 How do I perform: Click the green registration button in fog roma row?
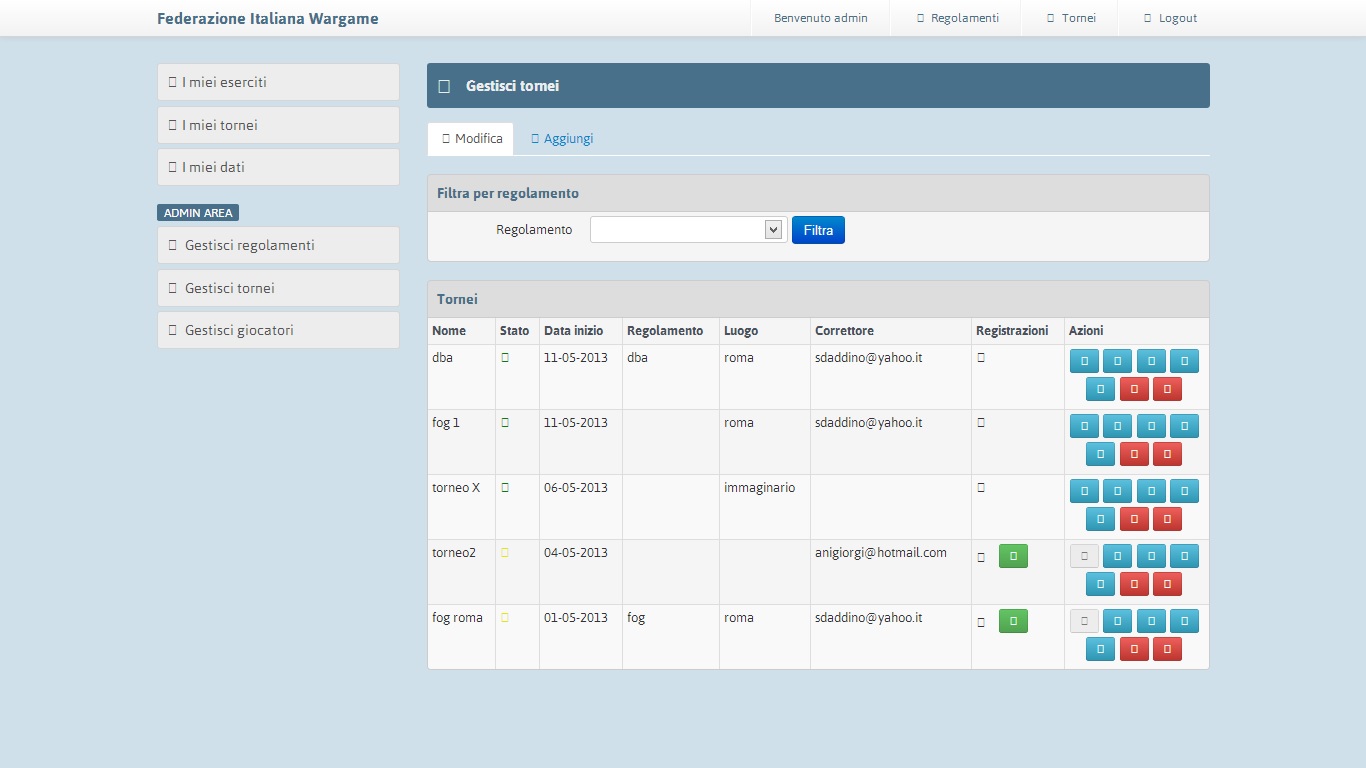click(x=1013, y=621)
